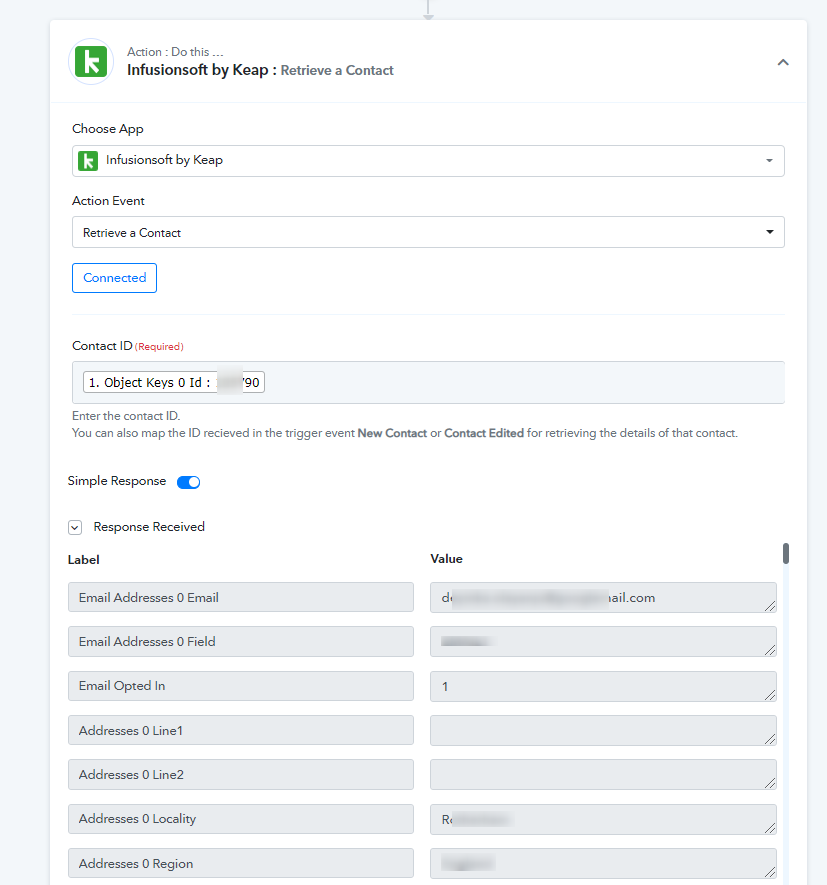Click the Addresses 0 Line1 value box
This screenshot has height=885, width=827.
click(x=603, y=730)
